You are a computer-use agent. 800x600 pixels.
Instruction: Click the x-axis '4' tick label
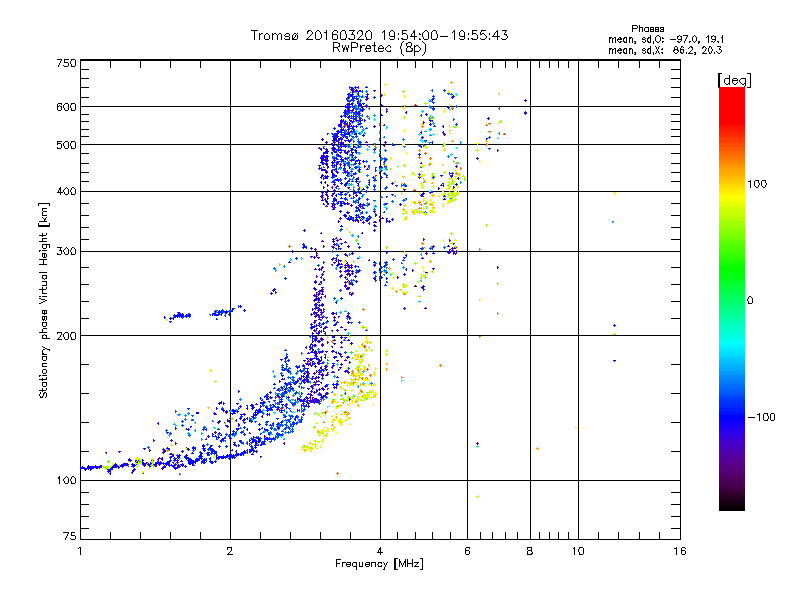tap(380, 551)
